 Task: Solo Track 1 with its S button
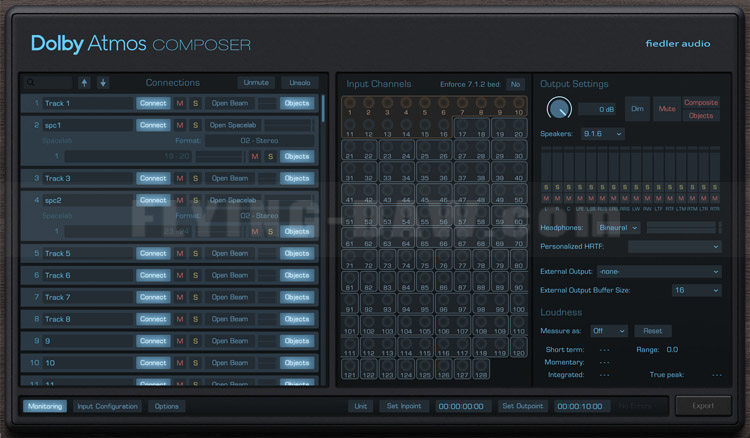pyautogui.click(x=195, y=103)
